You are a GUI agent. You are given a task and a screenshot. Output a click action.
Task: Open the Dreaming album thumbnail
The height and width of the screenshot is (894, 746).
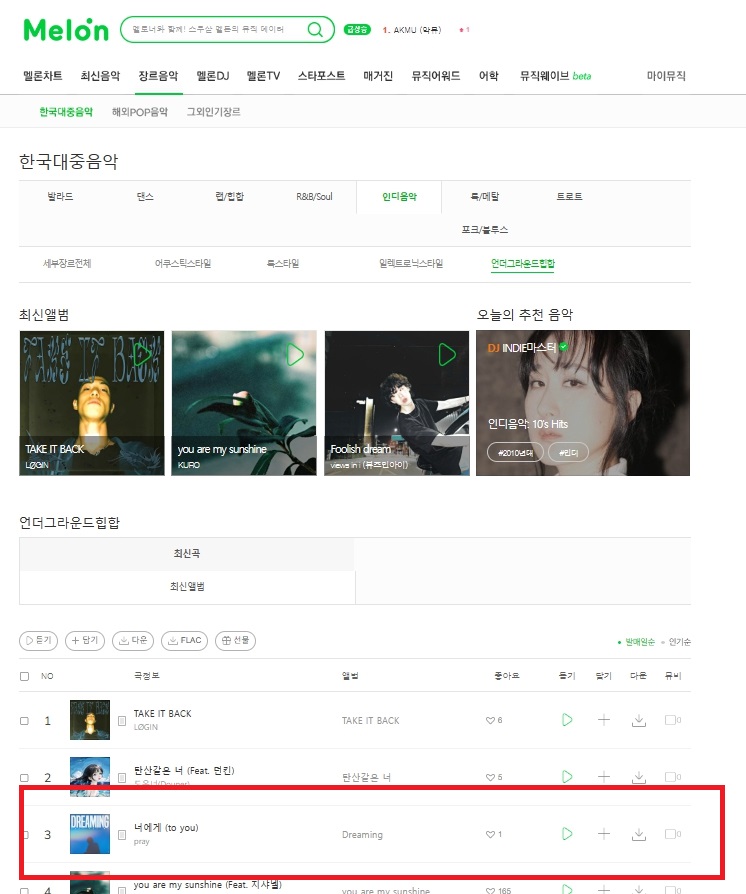pos(90,834)
